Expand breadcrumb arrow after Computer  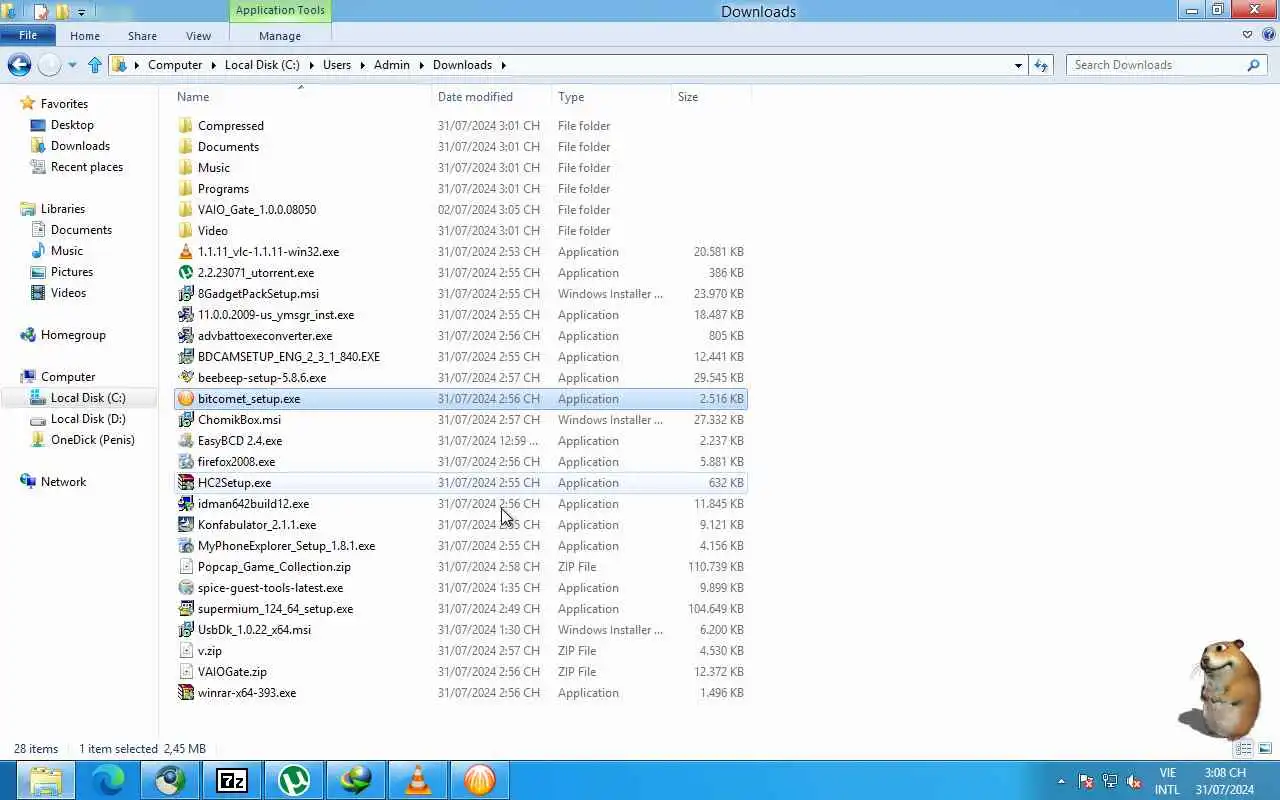tap(213, 65)
